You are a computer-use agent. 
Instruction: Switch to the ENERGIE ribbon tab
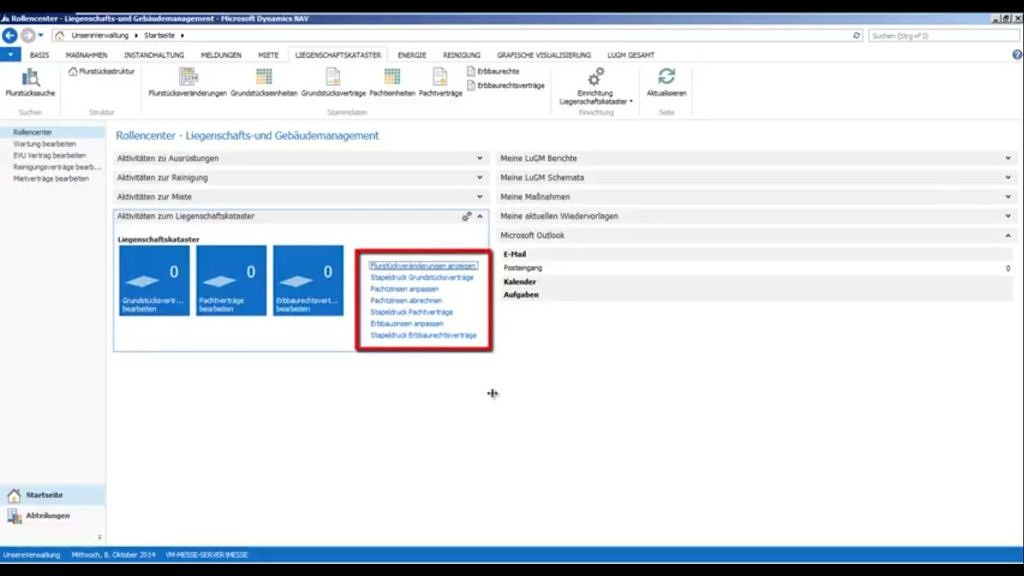(x=412, y=55)
